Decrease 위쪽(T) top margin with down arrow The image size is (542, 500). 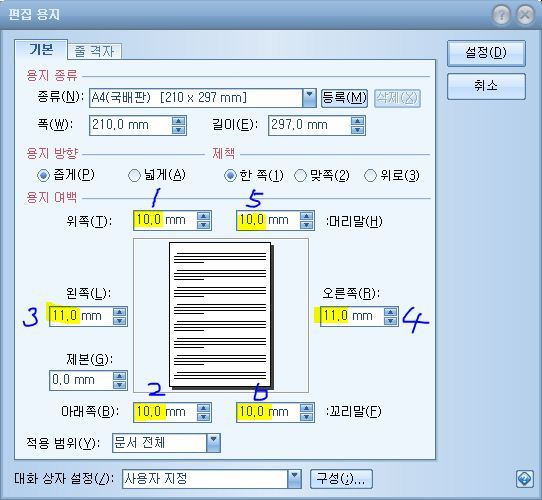[204, 225]
